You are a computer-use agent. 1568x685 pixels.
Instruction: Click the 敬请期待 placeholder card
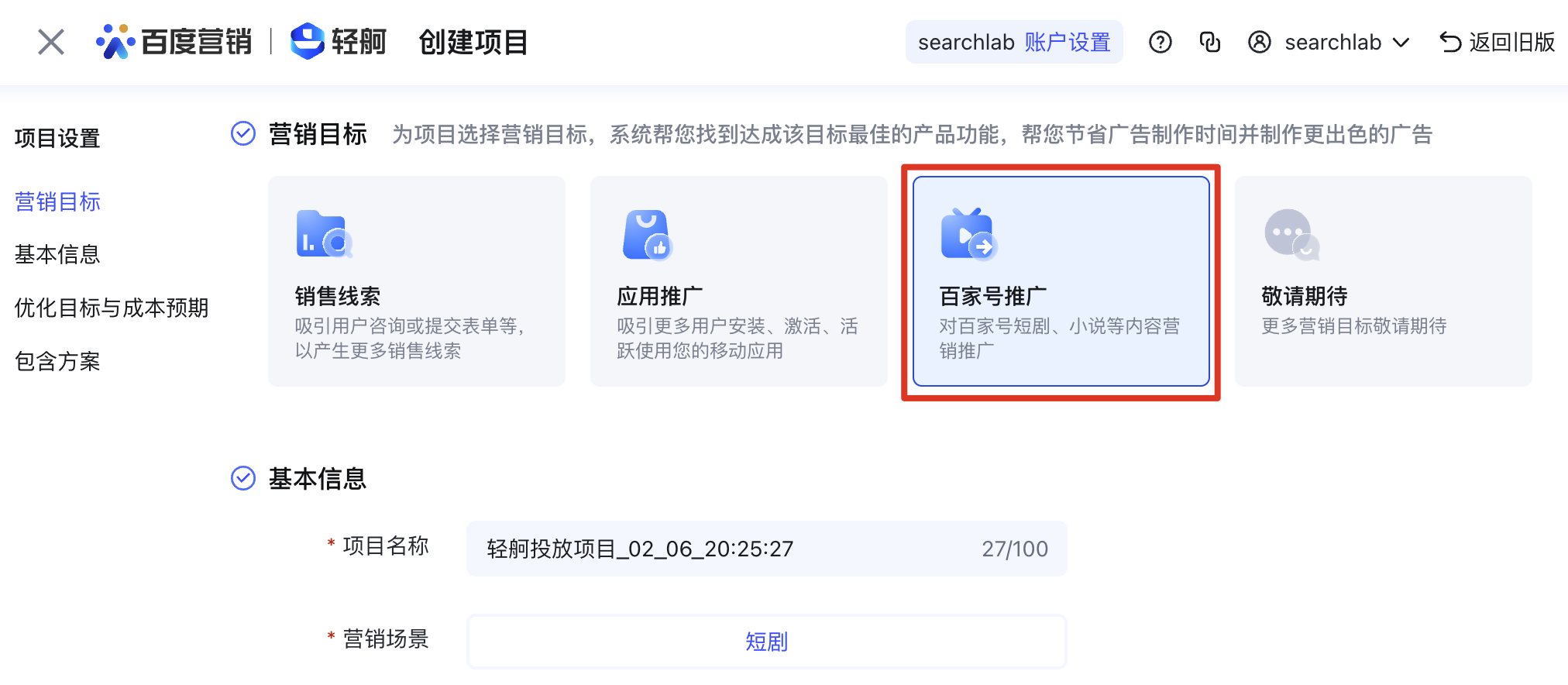(1384, 281)
